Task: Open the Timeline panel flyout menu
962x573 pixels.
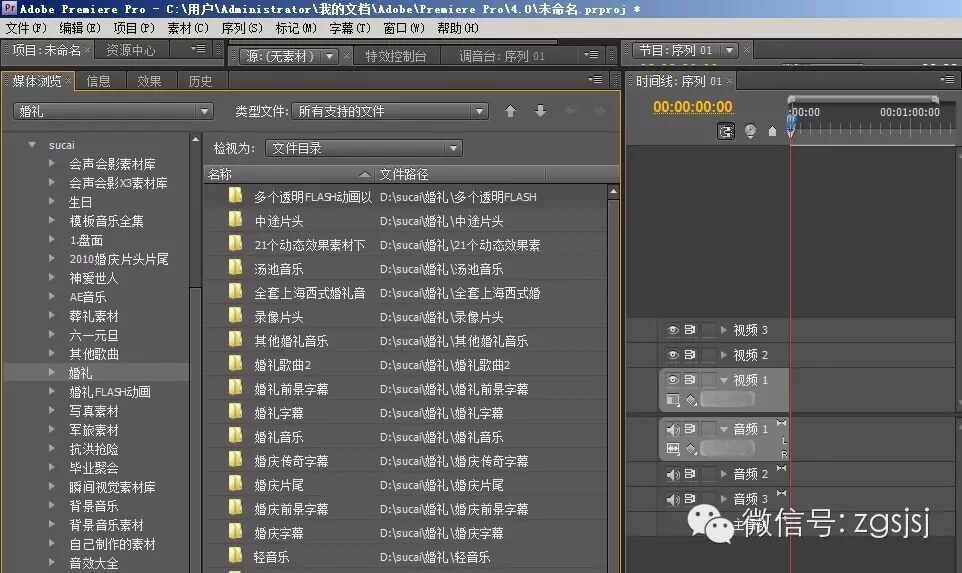Action: (947, 79)
